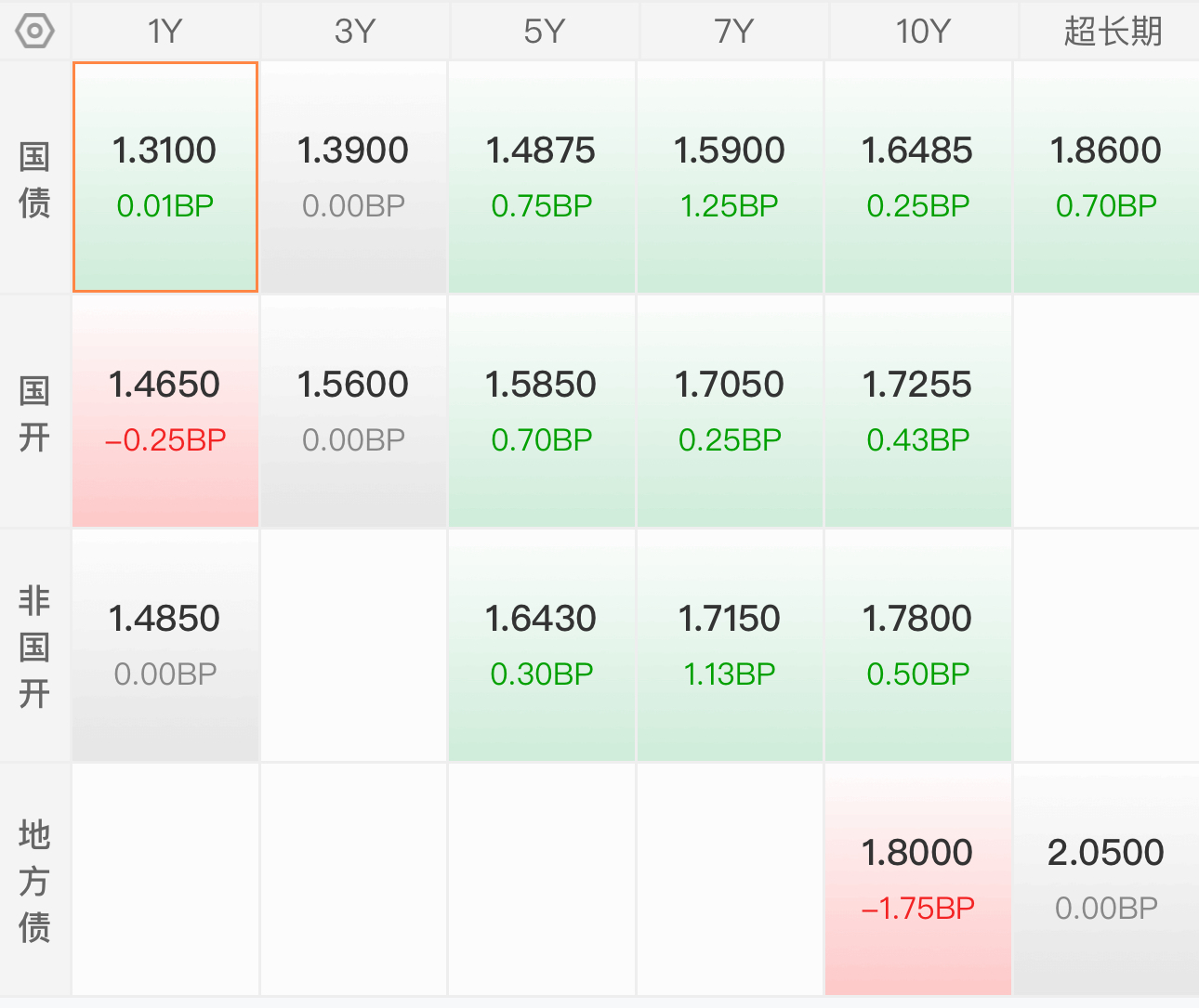The height and width of the screenshot is (1008, 1199).
Task: Open the 非国开 7Y cell 1.7150
Action: (730, 646)
